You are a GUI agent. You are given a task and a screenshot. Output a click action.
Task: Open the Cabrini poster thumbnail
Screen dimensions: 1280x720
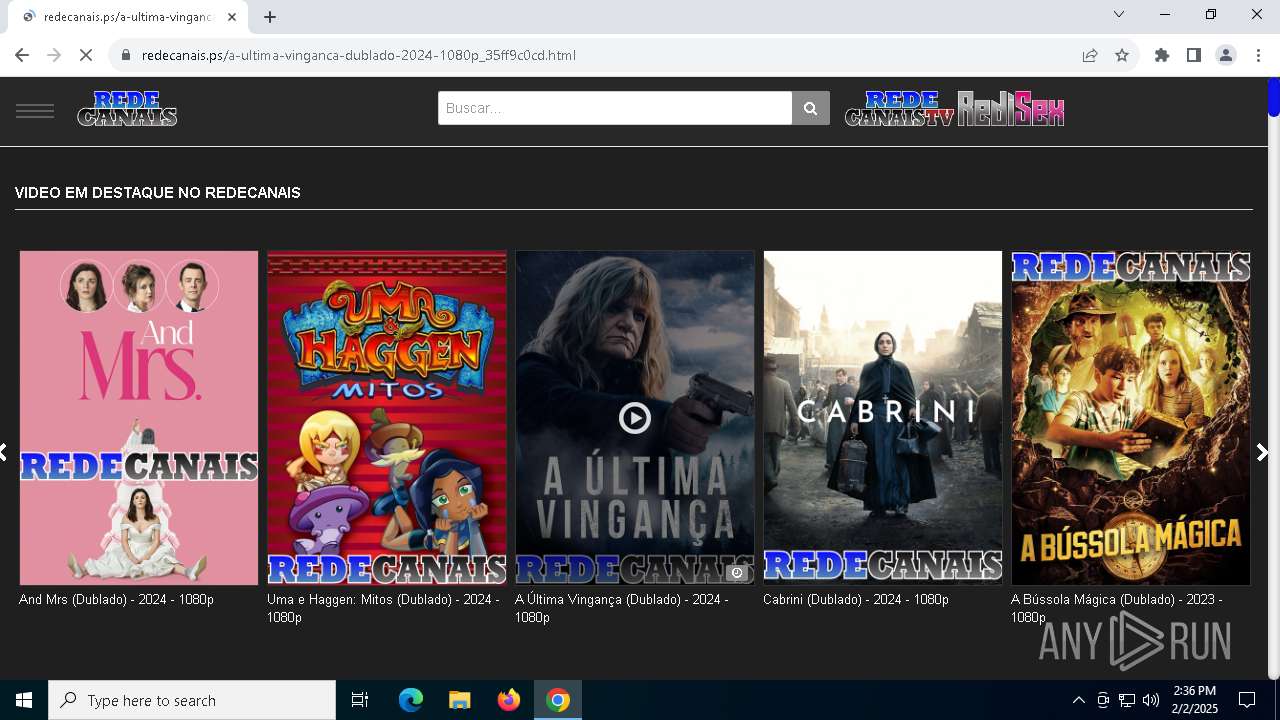[x=883, y=418]
